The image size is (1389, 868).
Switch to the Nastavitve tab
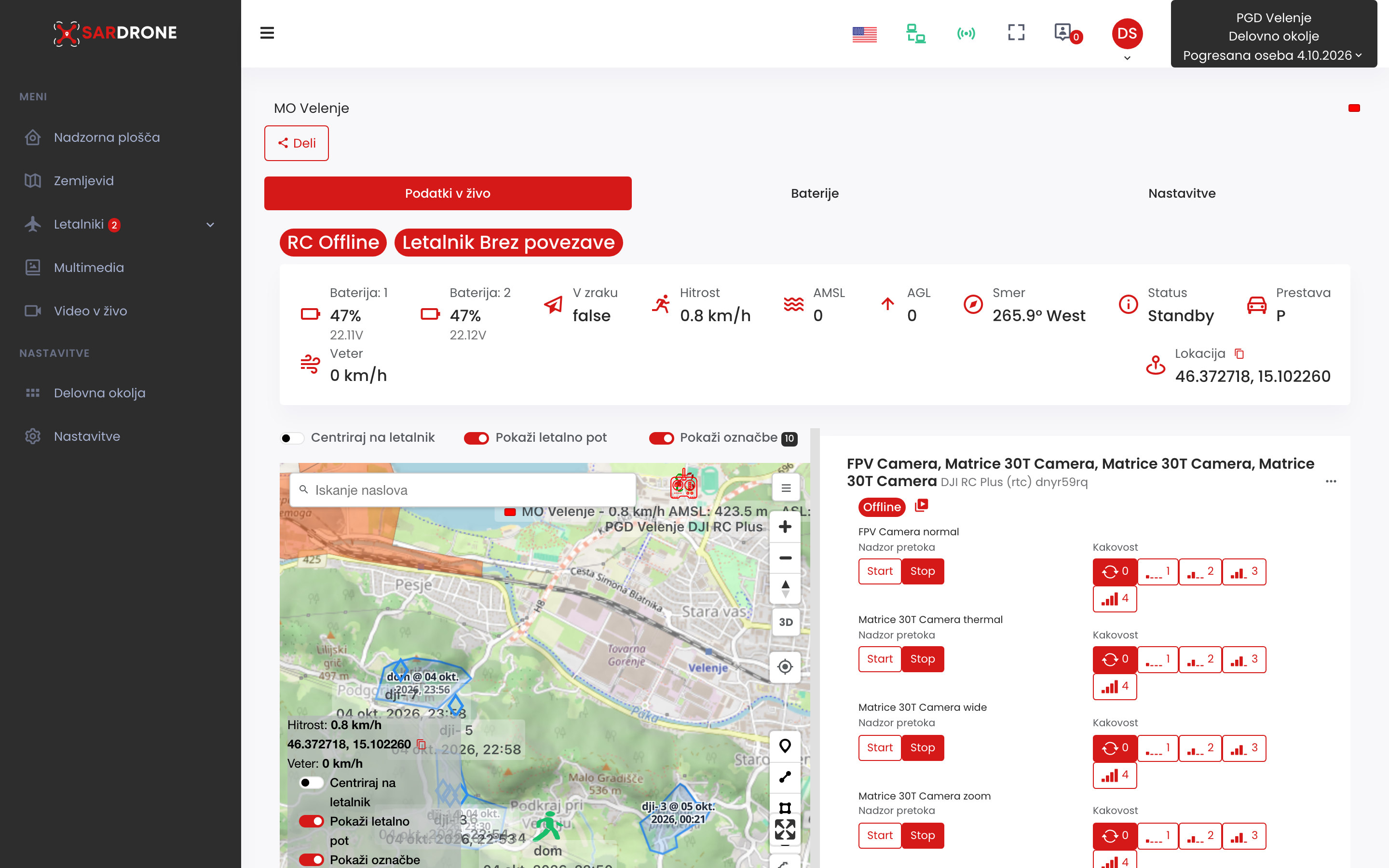pos(1182,193)
